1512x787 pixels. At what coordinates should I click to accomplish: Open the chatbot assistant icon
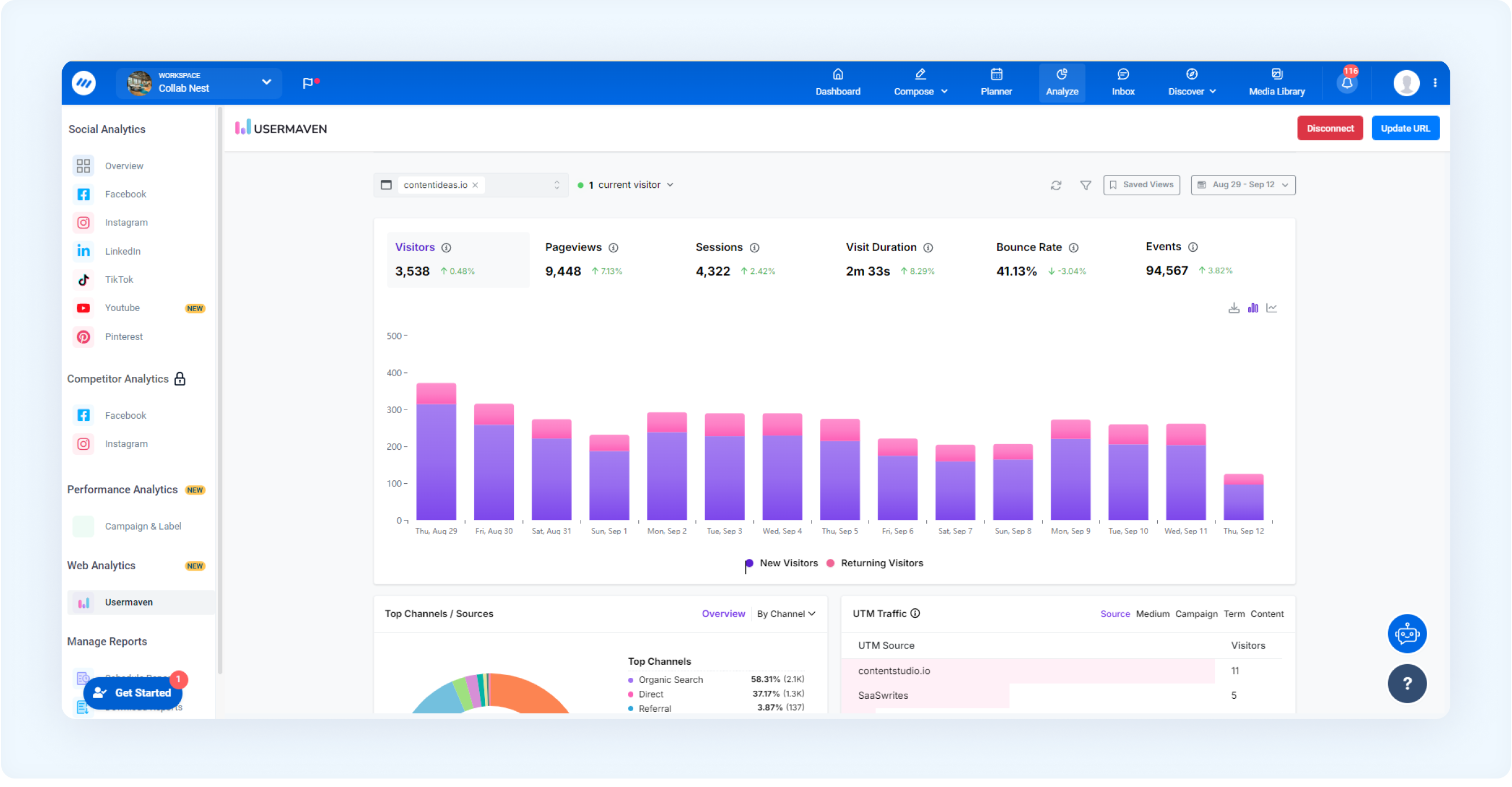[1406, 634]
